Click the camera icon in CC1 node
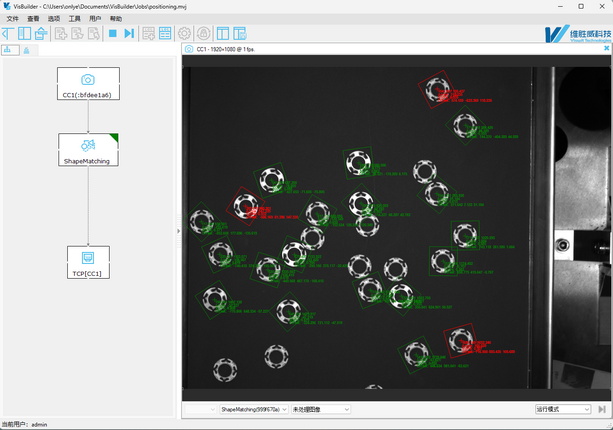 pyautogui.click(x=88, y=80)
